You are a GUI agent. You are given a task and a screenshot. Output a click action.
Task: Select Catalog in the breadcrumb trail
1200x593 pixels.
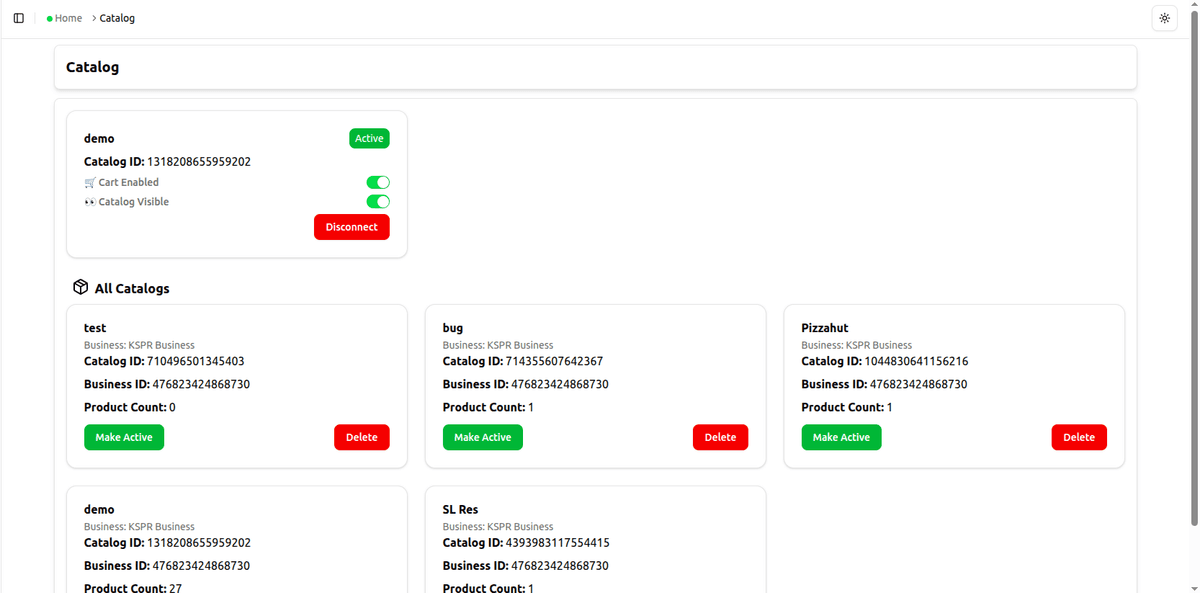[x=117, y=18]
